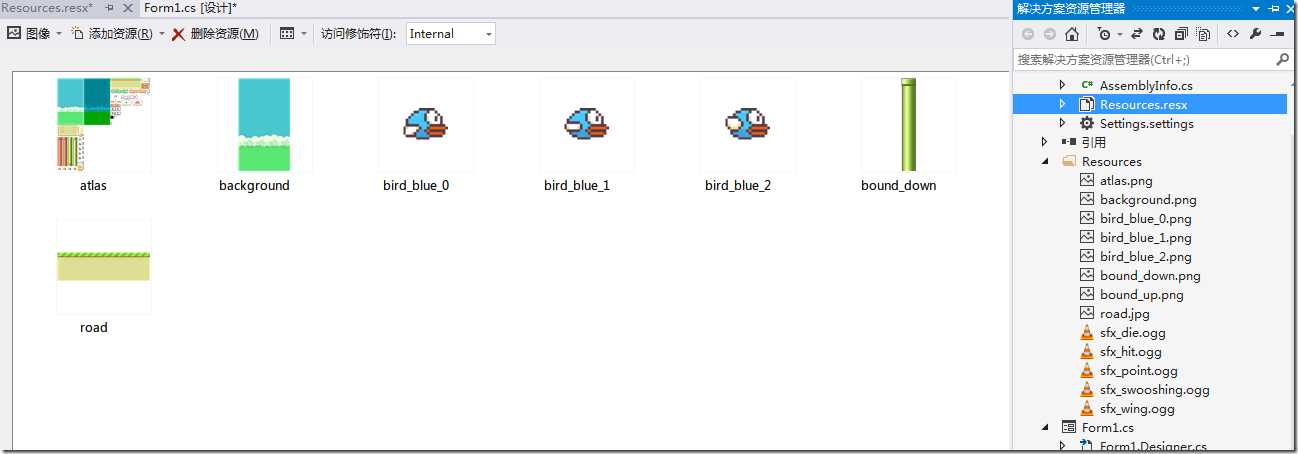Select the bird_blue_0 resource thumbnail
Viewport: 1298px width, 454px height.
click(426, 126)
